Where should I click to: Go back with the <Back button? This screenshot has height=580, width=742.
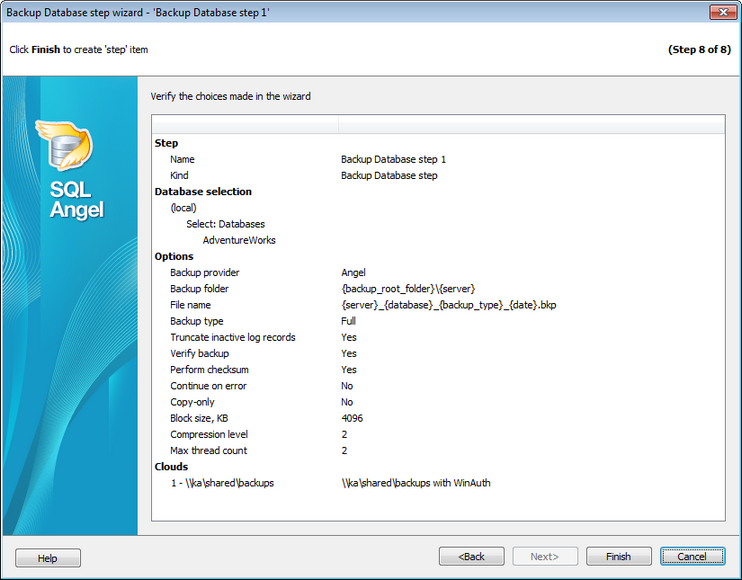tap(471, 556)
